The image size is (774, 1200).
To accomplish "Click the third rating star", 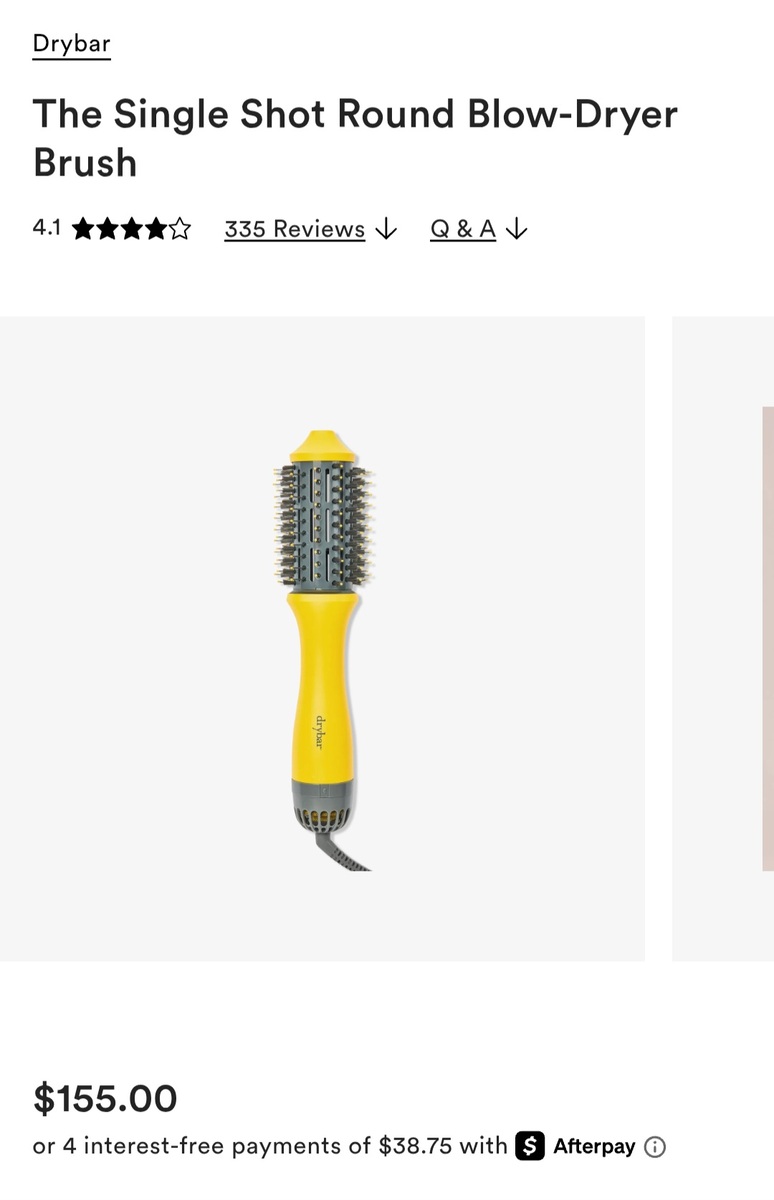I will (x=131, y=229).
